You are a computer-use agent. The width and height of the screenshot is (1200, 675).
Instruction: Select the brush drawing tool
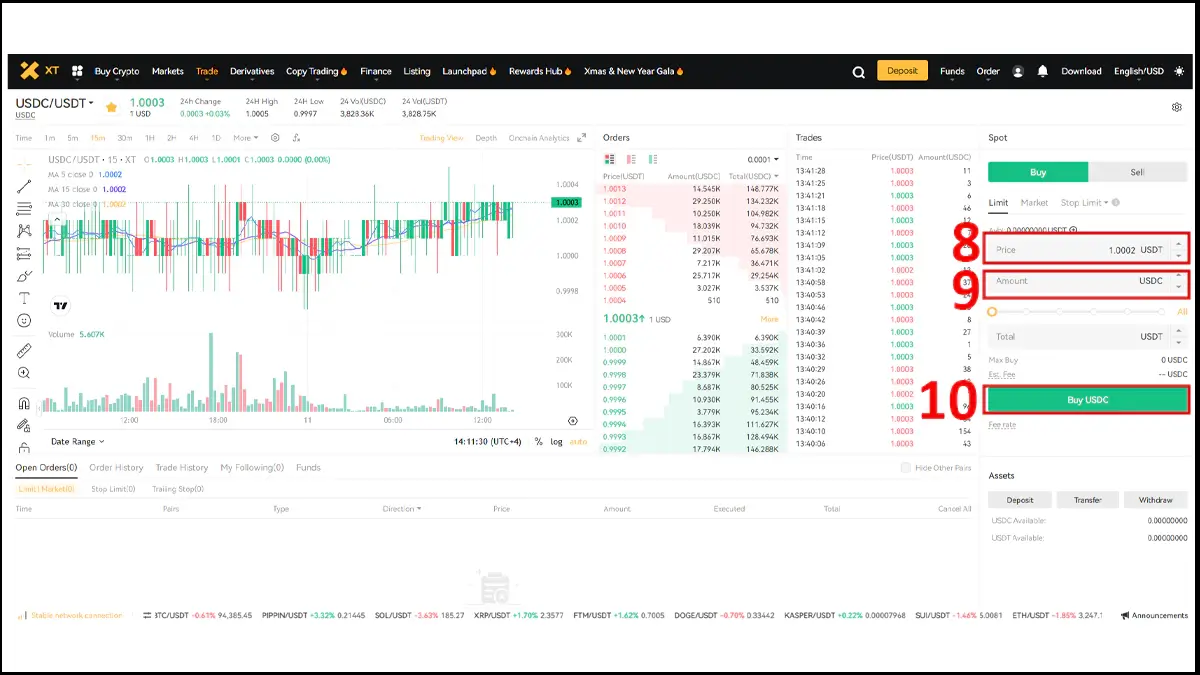point(24,276)
